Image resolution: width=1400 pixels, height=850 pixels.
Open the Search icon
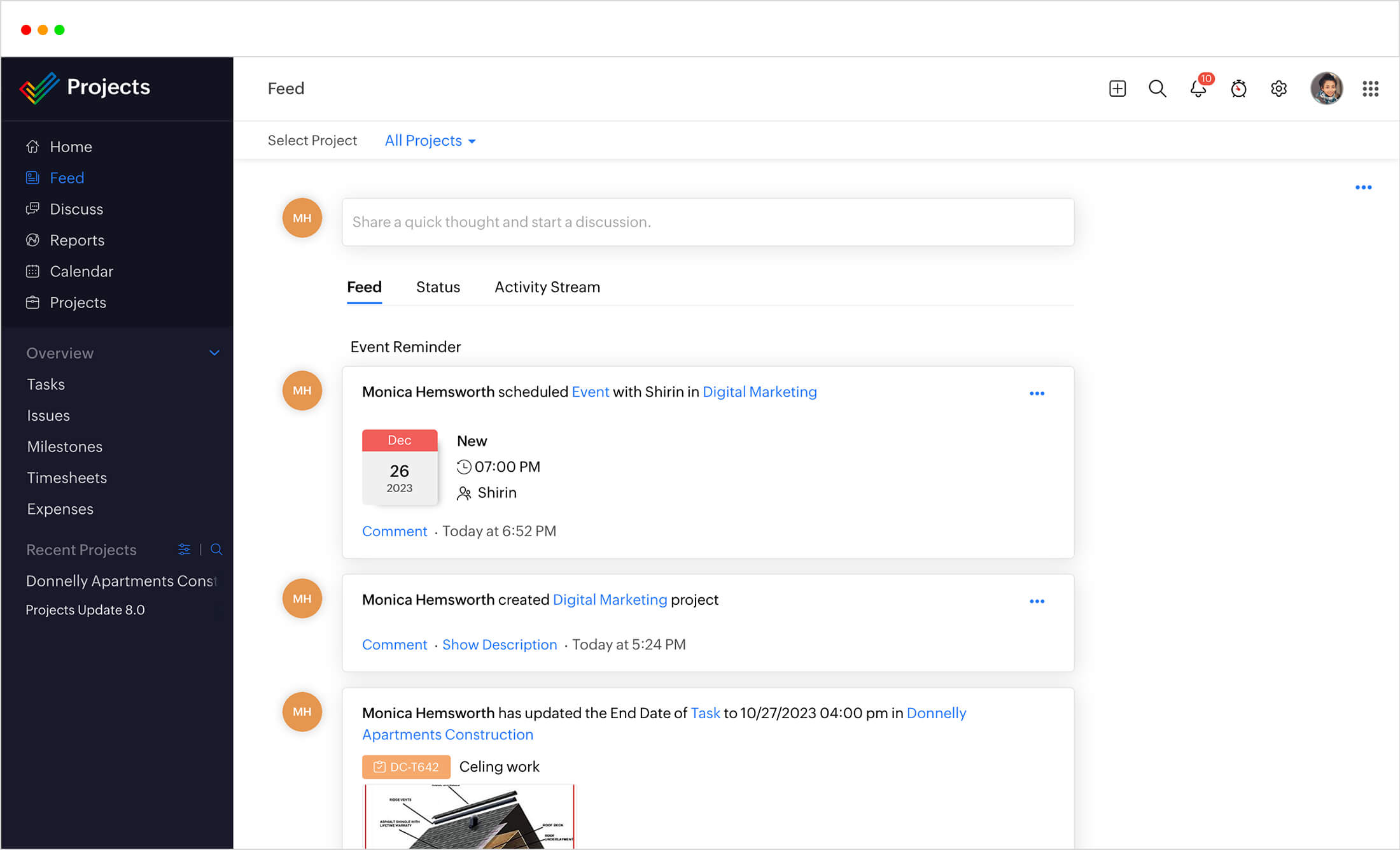pos(1158,89)
